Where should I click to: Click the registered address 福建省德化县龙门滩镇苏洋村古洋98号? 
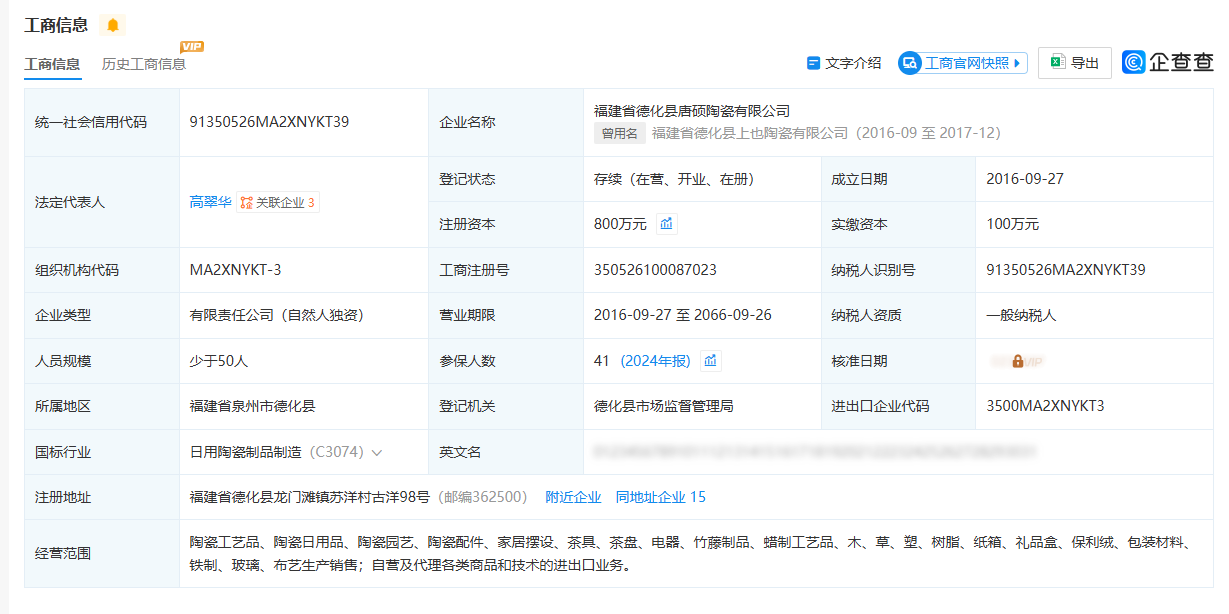[x=310, y=497]
